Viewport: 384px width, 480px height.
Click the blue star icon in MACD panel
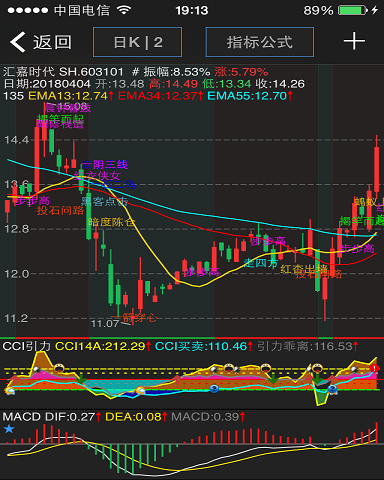coord(9,429)
